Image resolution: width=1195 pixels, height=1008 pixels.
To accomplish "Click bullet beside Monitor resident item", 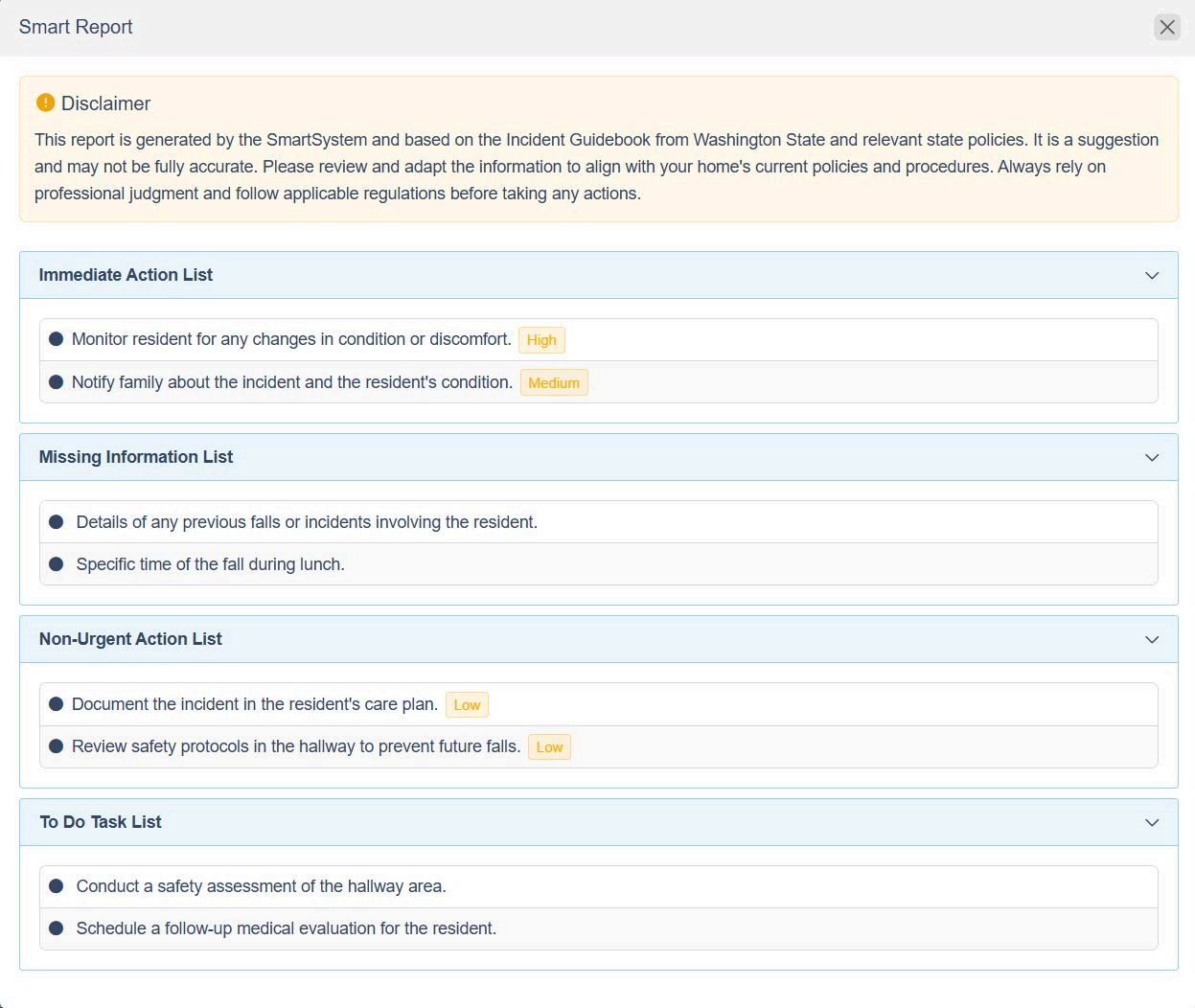I will 56,339.
